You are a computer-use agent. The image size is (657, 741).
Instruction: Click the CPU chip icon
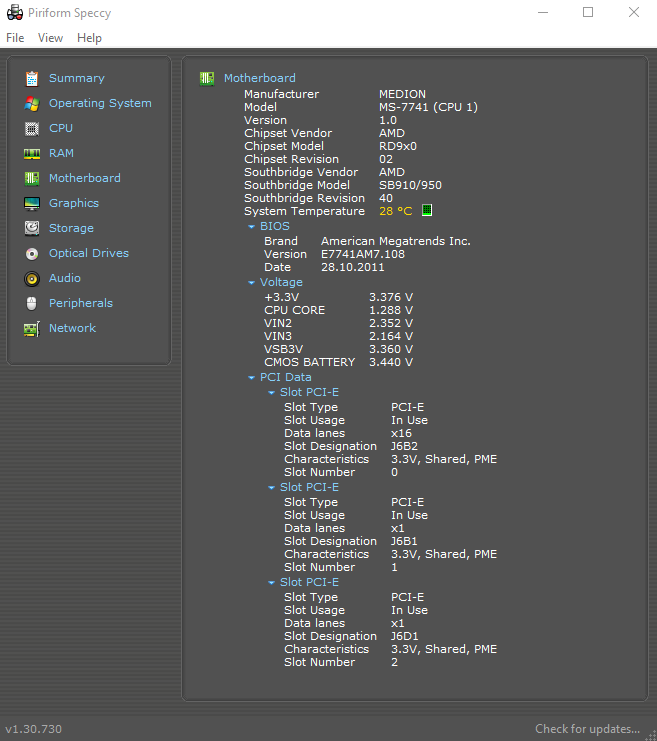[32, 129]
